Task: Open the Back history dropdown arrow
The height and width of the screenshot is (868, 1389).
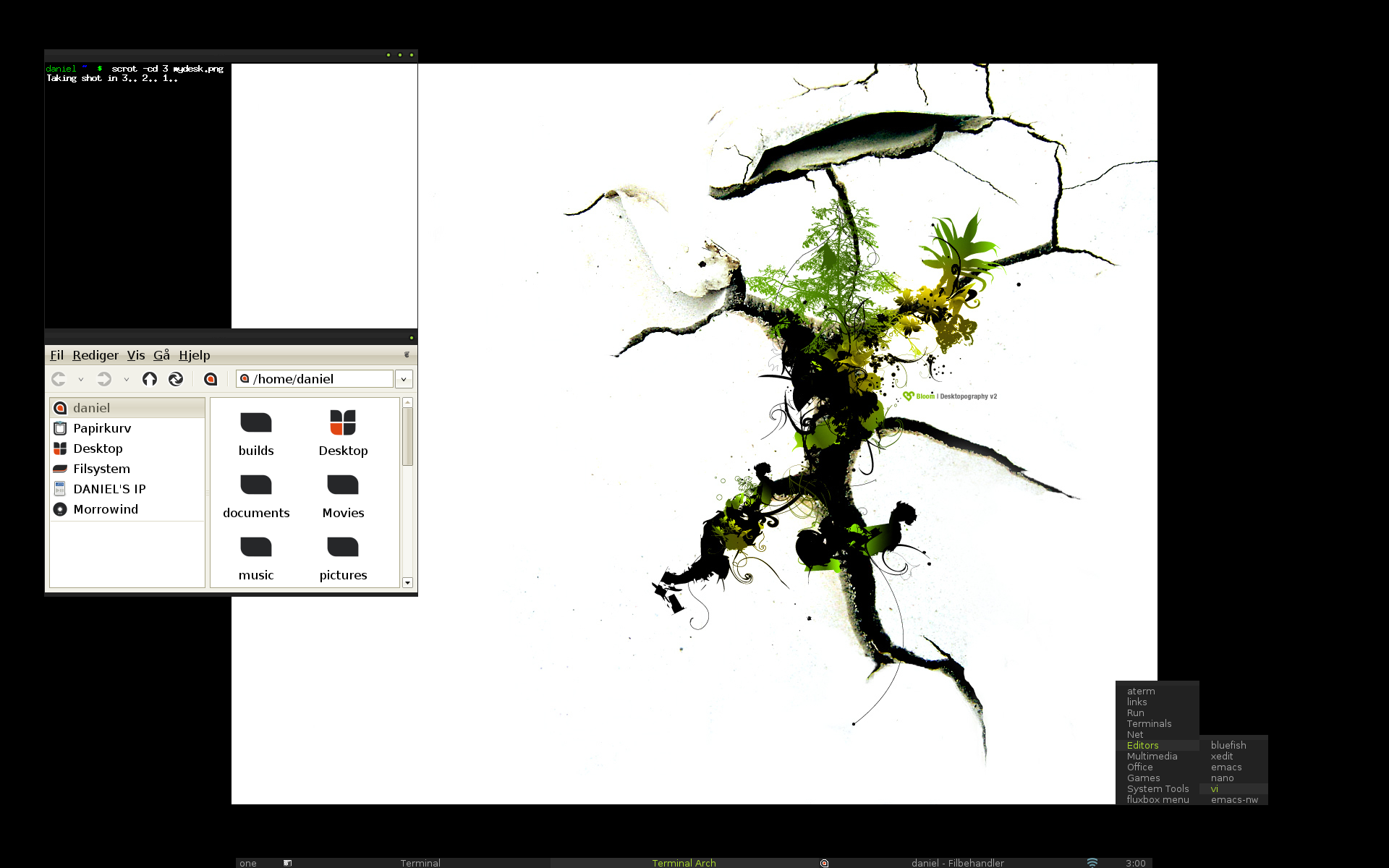Action: click(81, 379)
